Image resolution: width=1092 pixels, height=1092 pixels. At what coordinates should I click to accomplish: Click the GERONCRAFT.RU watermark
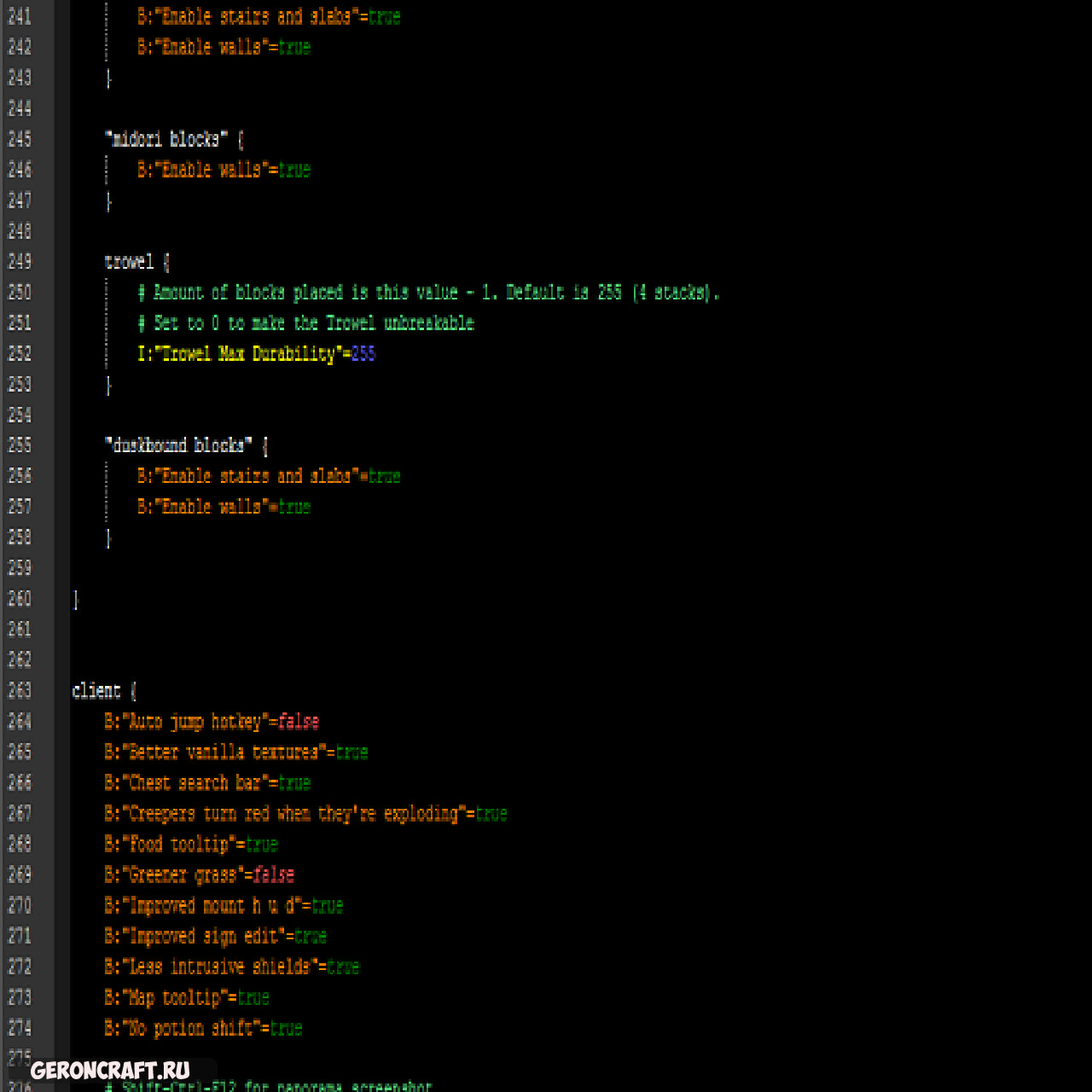coord(110,1071)
